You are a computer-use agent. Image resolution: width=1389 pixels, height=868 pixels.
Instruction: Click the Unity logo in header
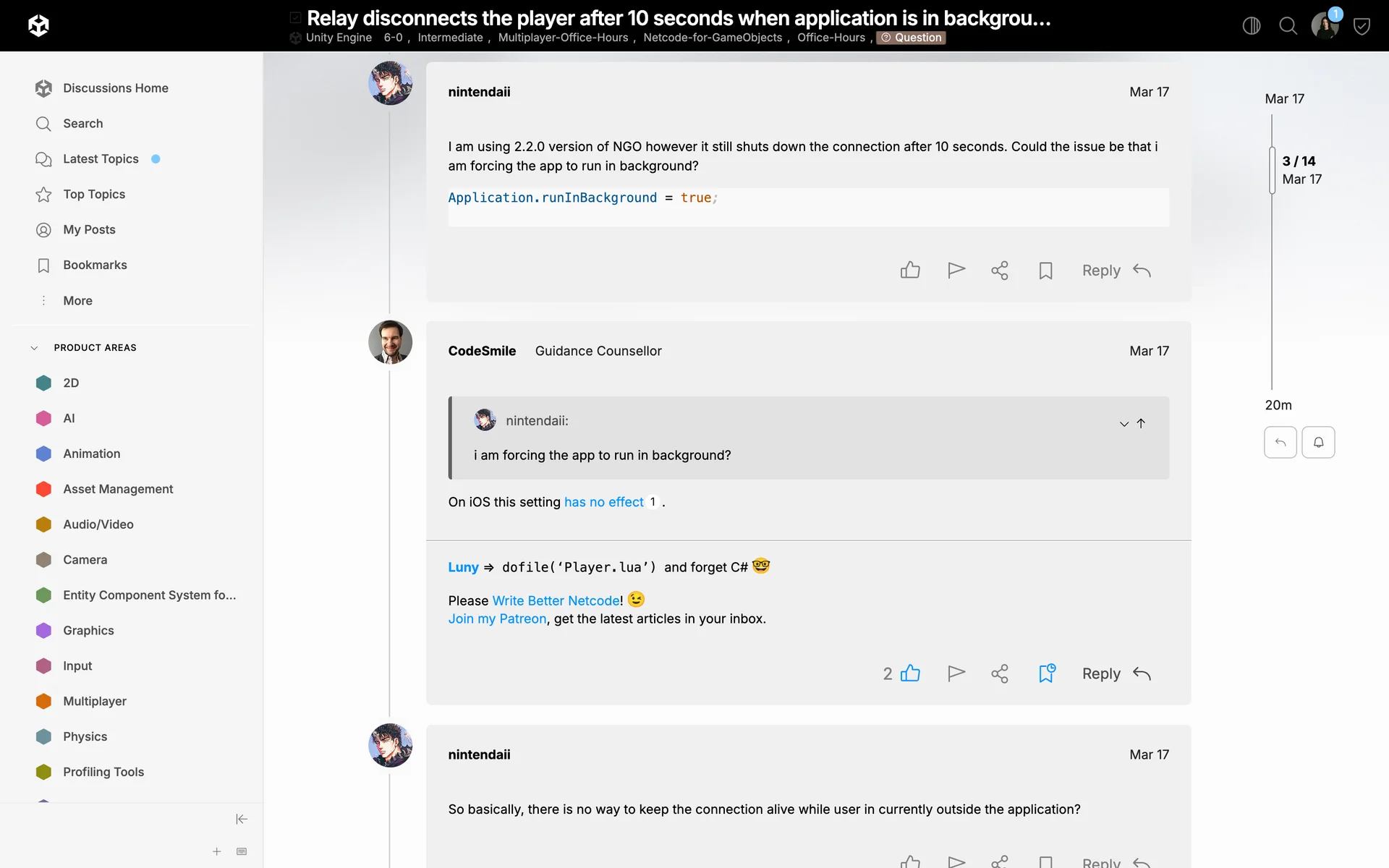38,26
